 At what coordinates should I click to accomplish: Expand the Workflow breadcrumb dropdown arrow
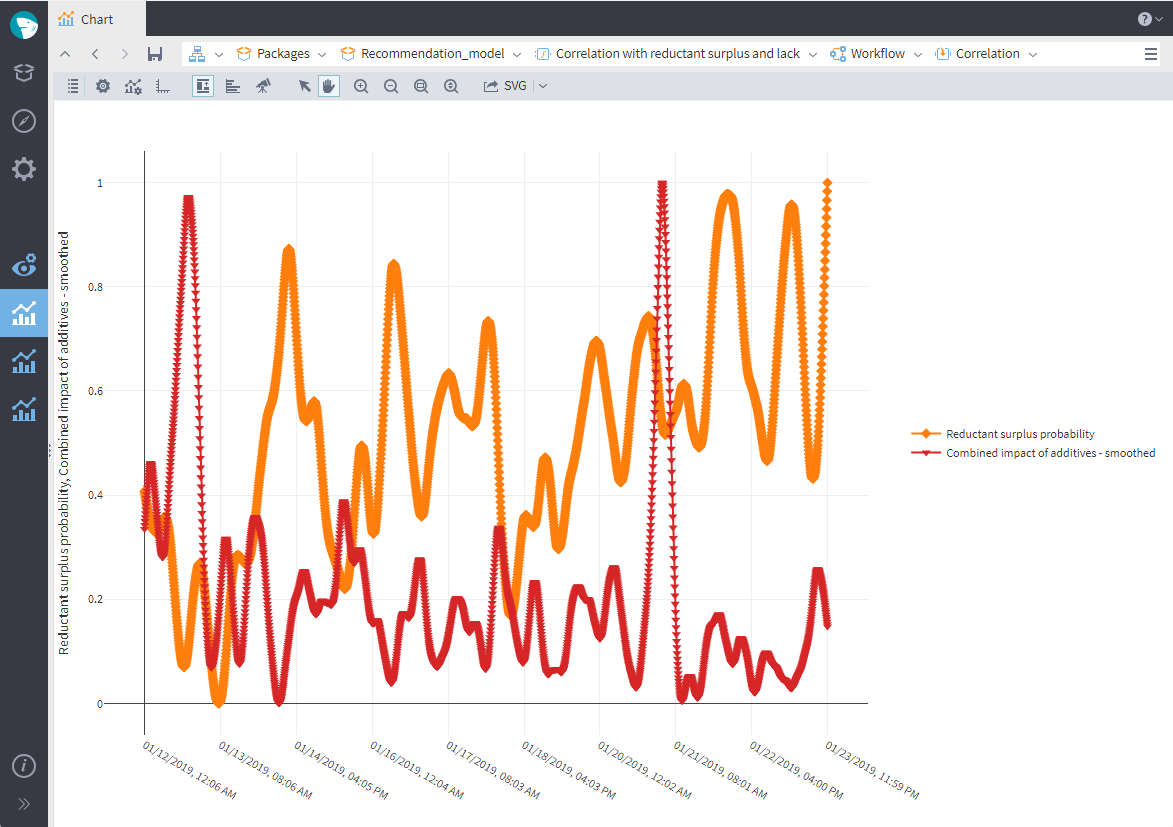918,55
